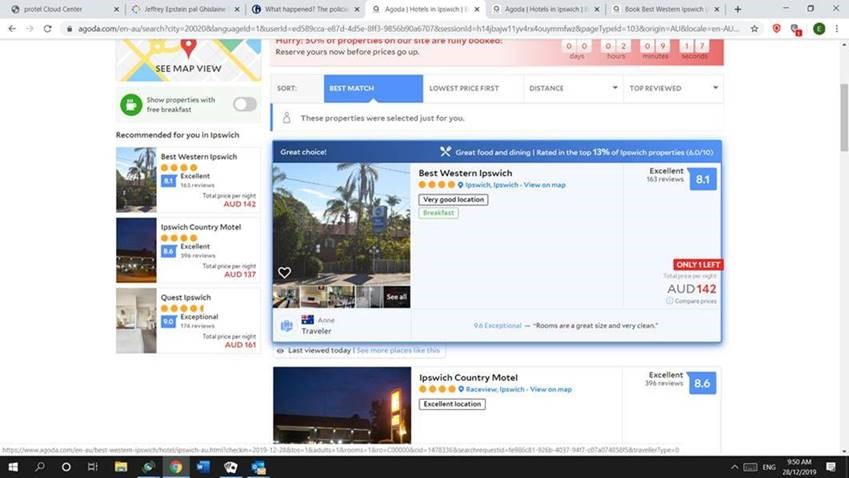Click the Compare prices link
This screenshot has height=478, width=849.
[x=695, y=301]
